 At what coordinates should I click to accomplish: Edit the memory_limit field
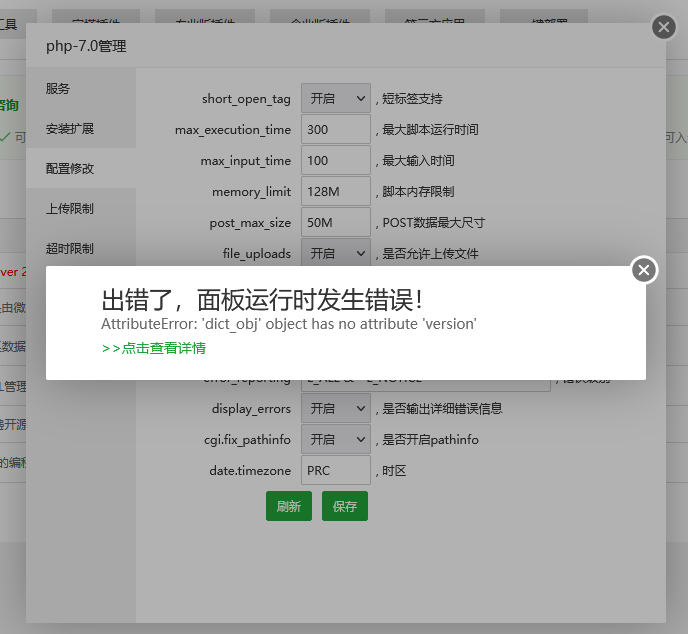tap(336, 191)
